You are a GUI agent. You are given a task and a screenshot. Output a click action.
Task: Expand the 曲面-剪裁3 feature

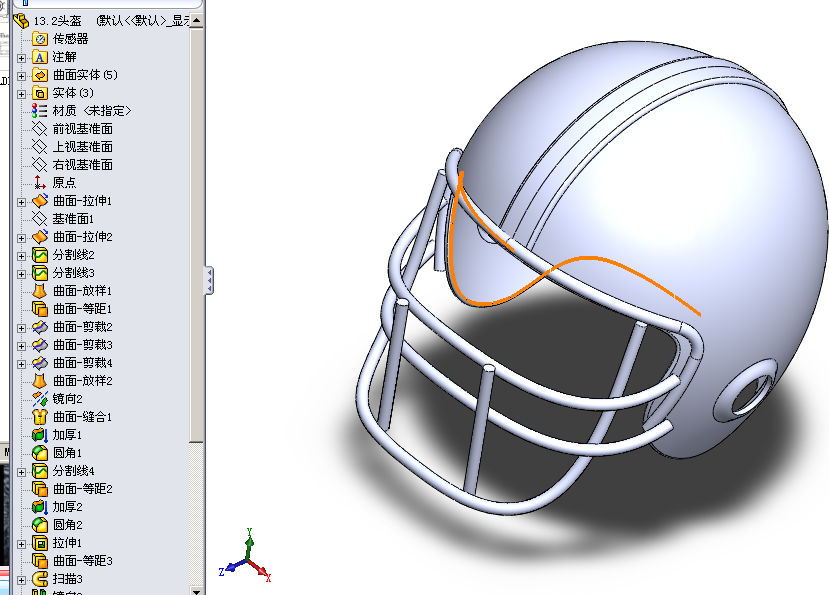(22, 346)
